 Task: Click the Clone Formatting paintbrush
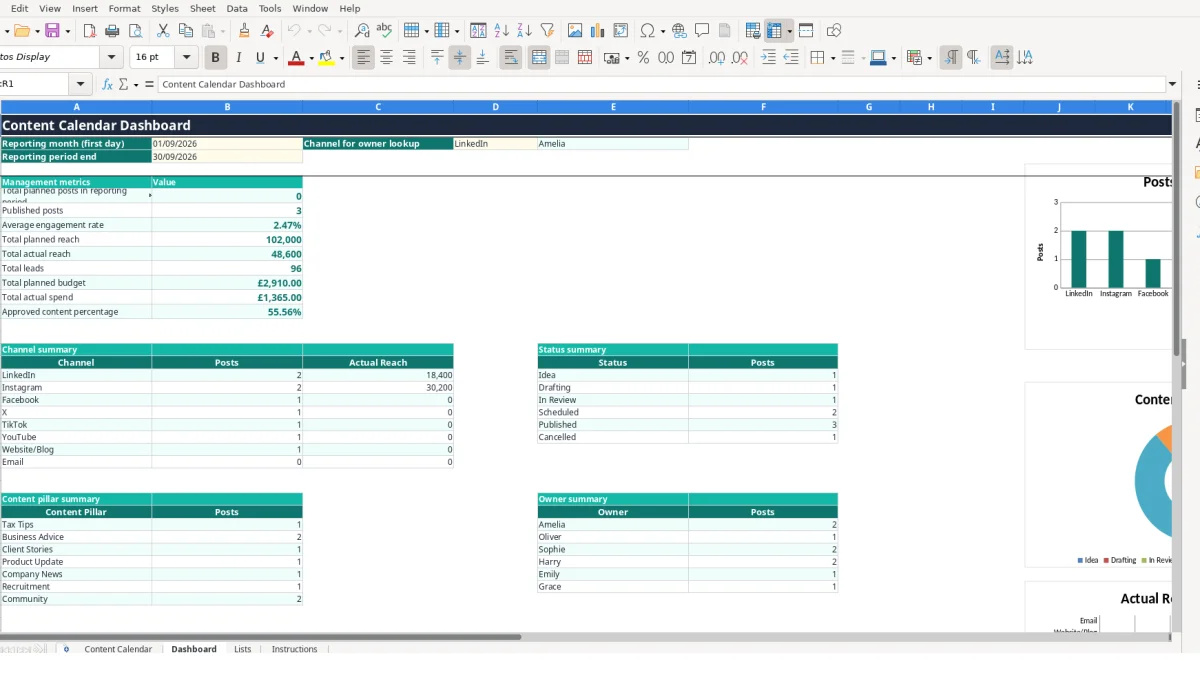pos(245,31)
